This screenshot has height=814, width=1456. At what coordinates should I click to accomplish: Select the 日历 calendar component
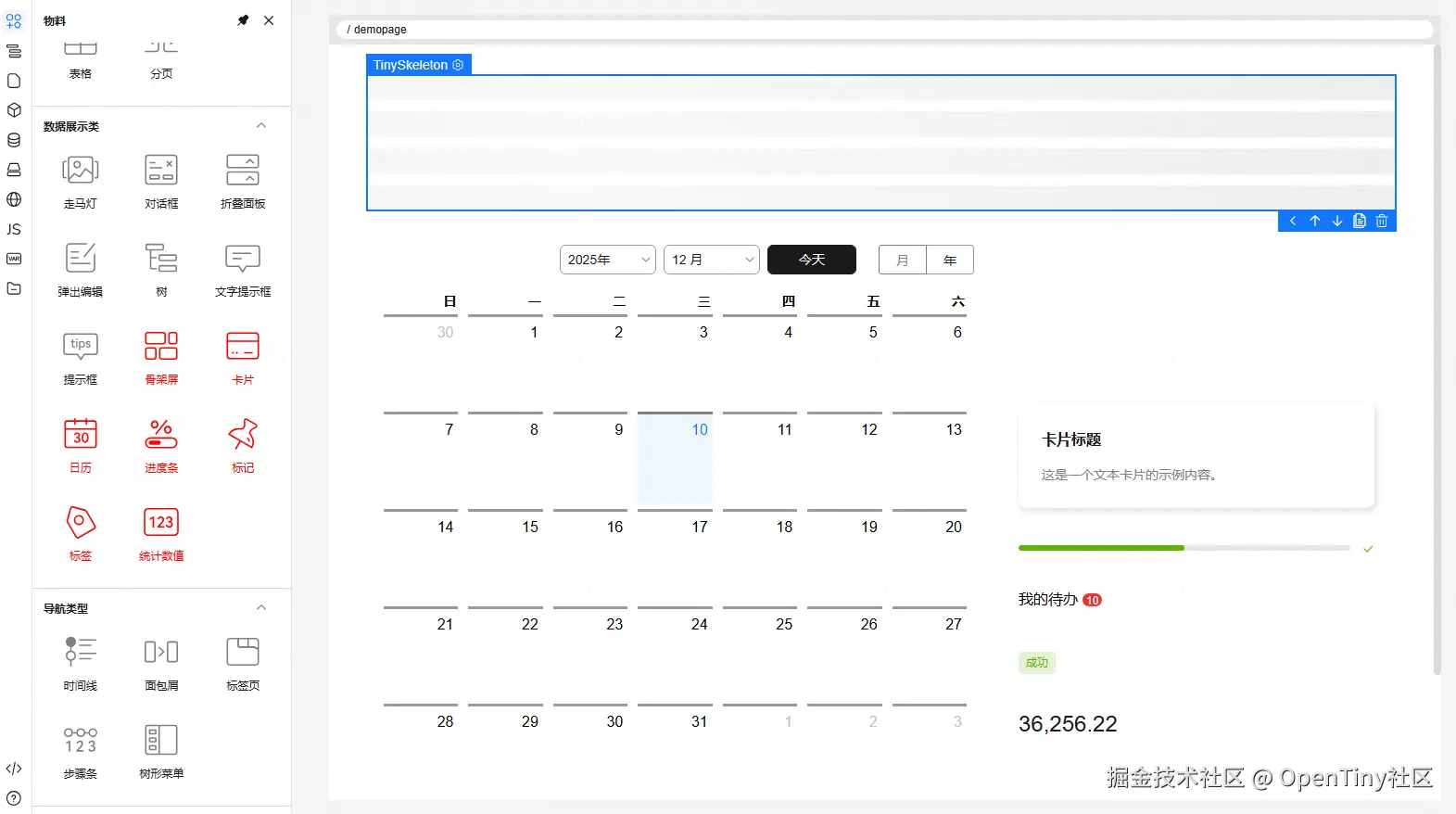coord(81,446)
